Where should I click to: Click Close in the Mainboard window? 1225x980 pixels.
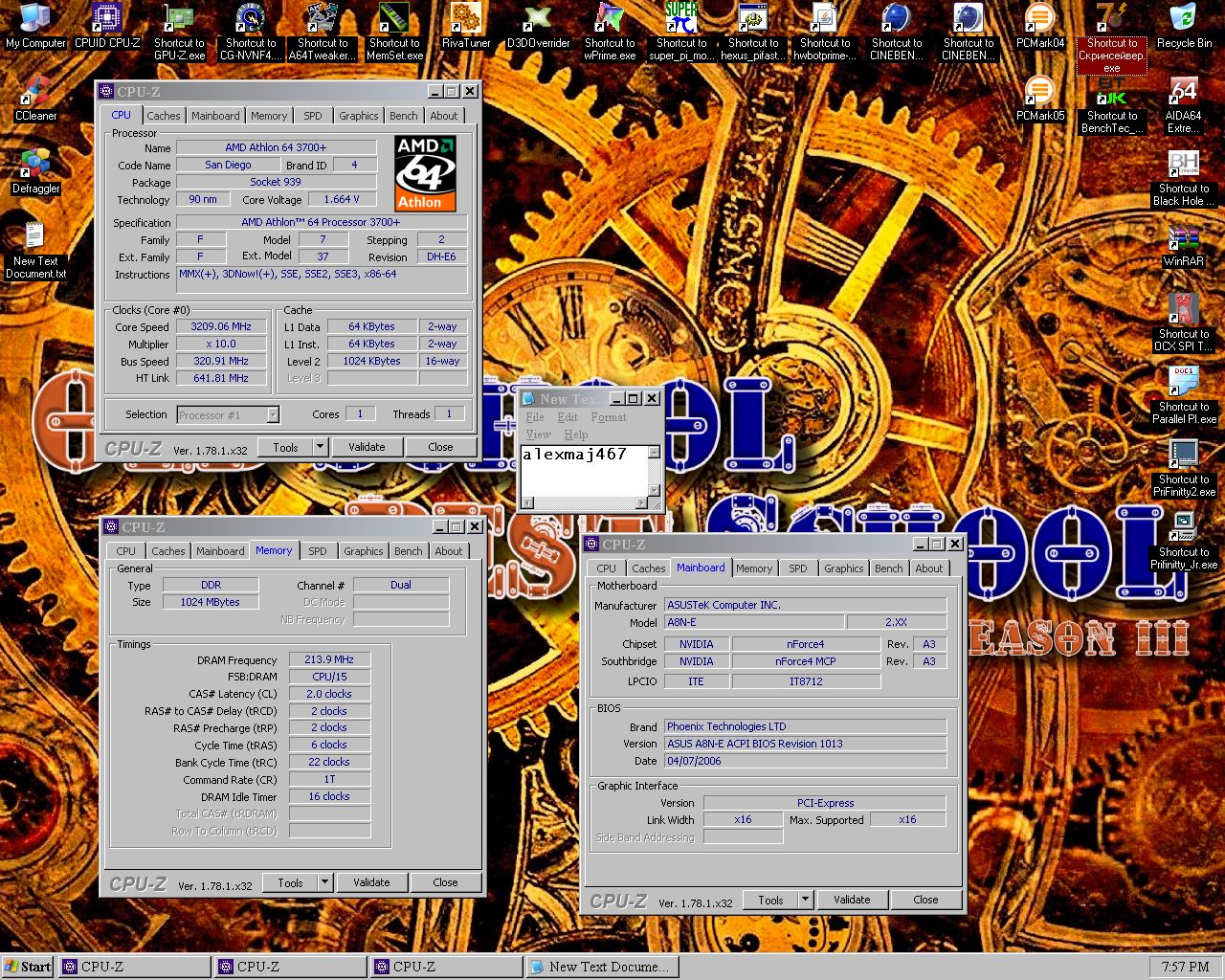coord(925,900)
